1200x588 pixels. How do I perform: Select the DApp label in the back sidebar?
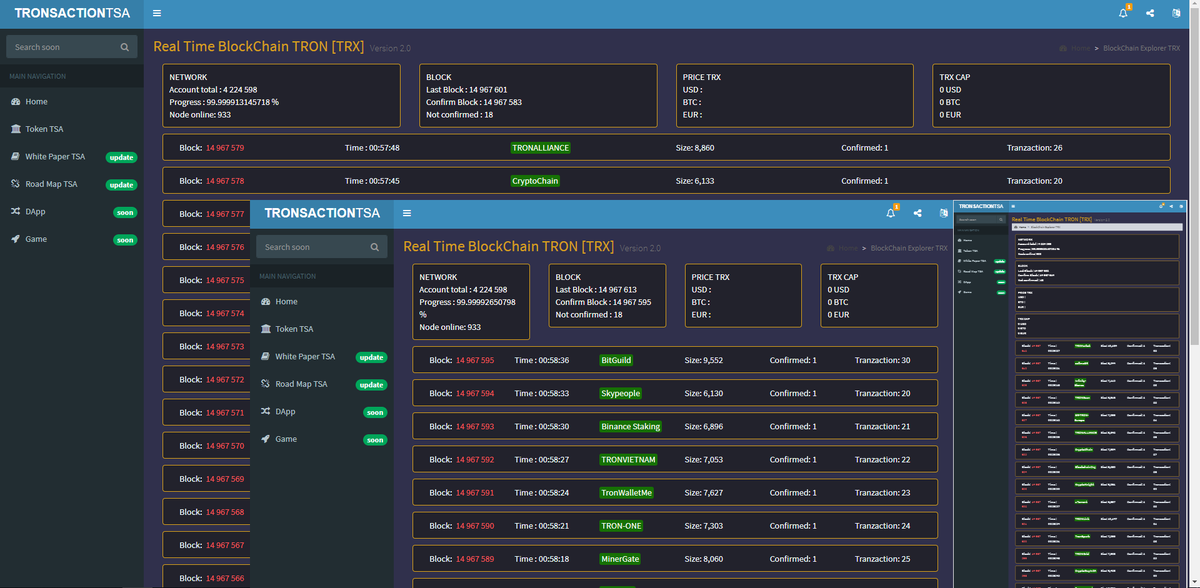coord(35,212)
